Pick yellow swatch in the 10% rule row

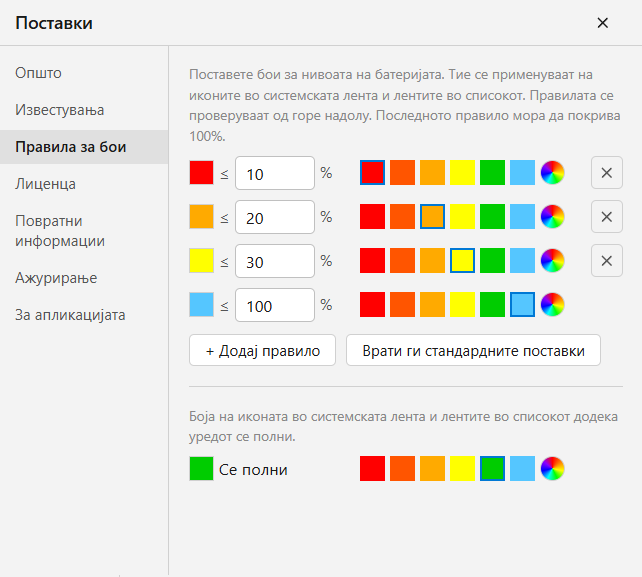pos(462,173)
